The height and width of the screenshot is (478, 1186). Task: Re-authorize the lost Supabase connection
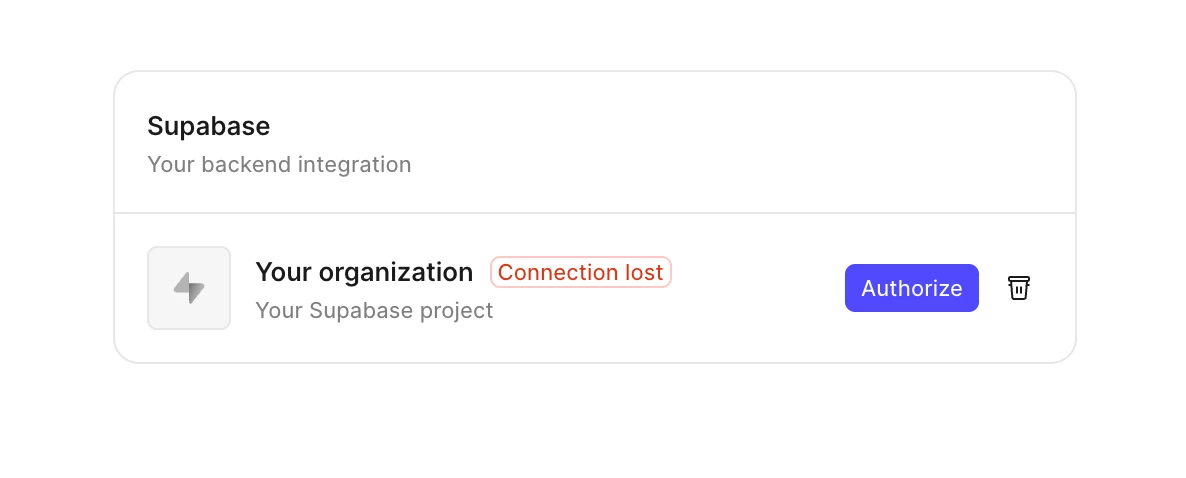point(911,288)
